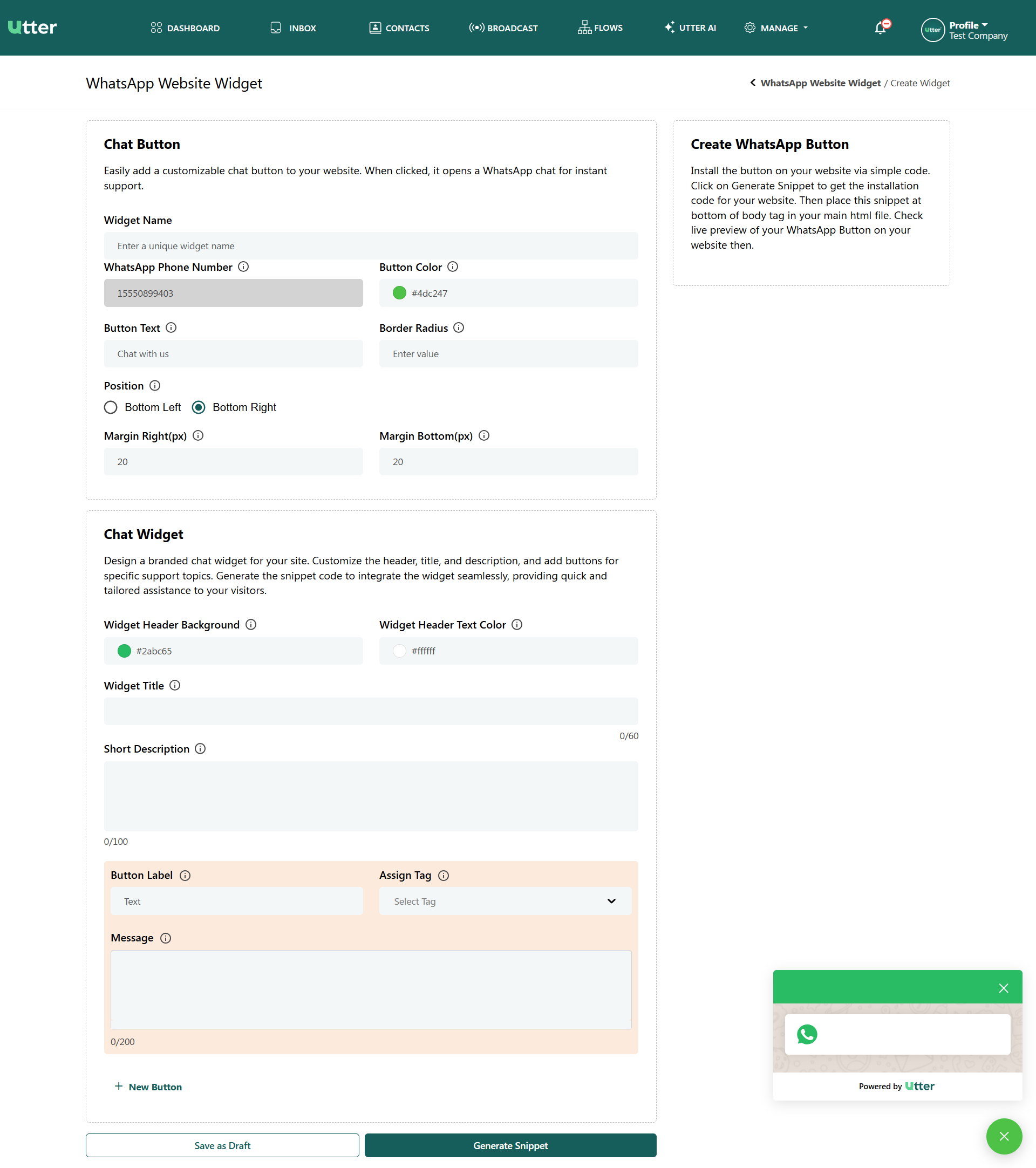Open the Dashboard menu item
1036x1168 pixels.
click(x=185, y=28)
